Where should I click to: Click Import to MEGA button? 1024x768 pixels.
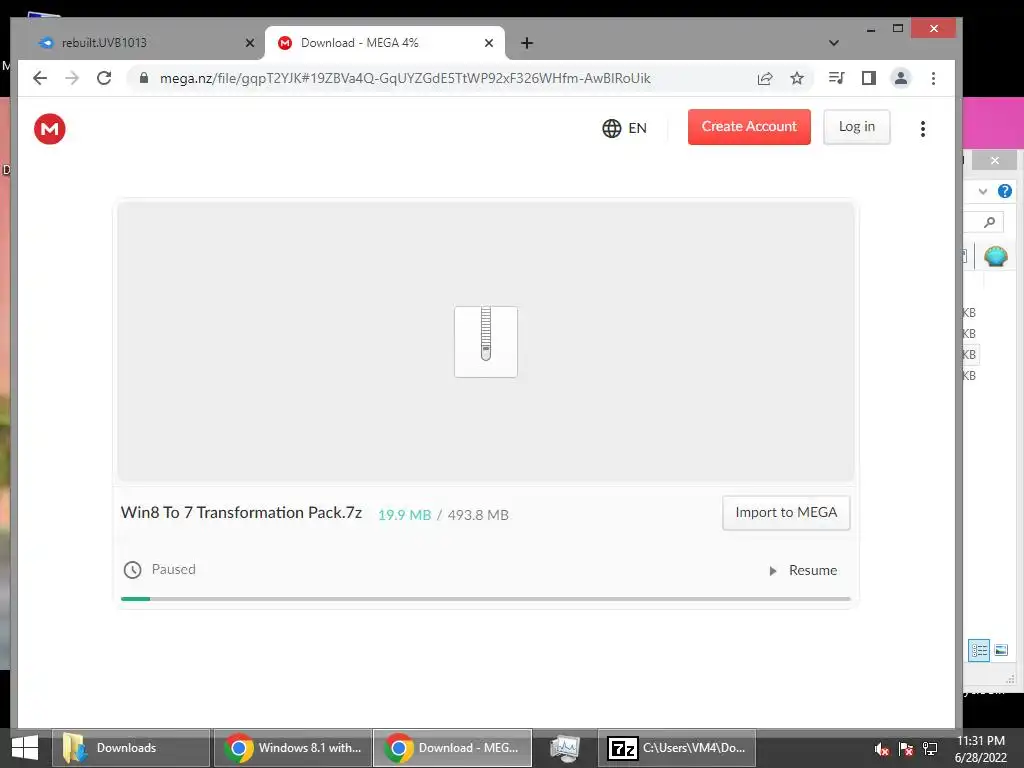click(786, 513)
